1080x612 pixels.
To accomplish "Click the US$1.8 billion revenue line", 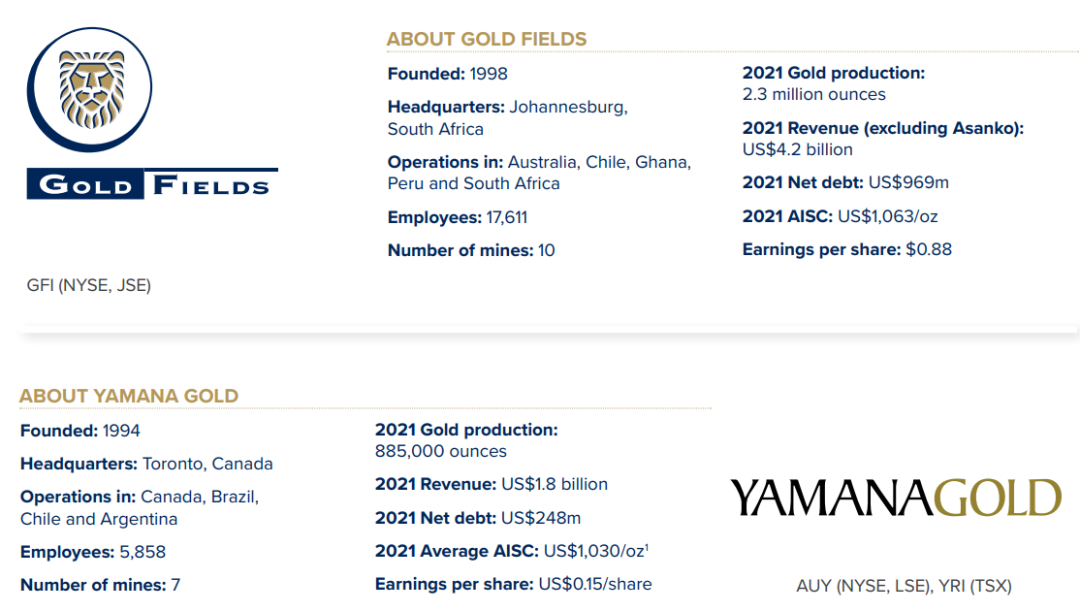I will coord(491,484).
